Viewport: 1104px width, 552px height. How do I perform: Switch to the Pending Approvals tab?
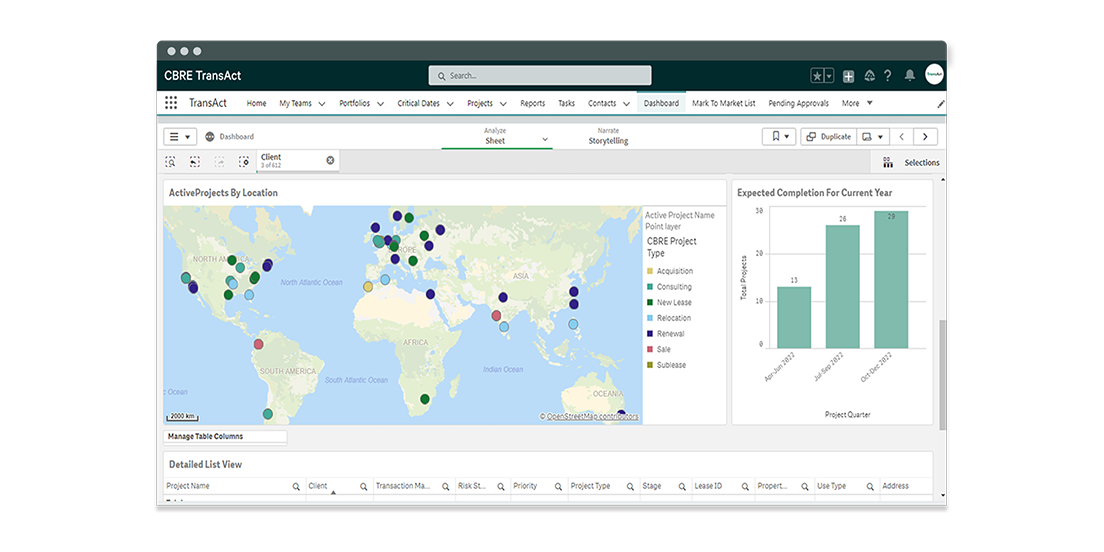click(x=799, y=103)
